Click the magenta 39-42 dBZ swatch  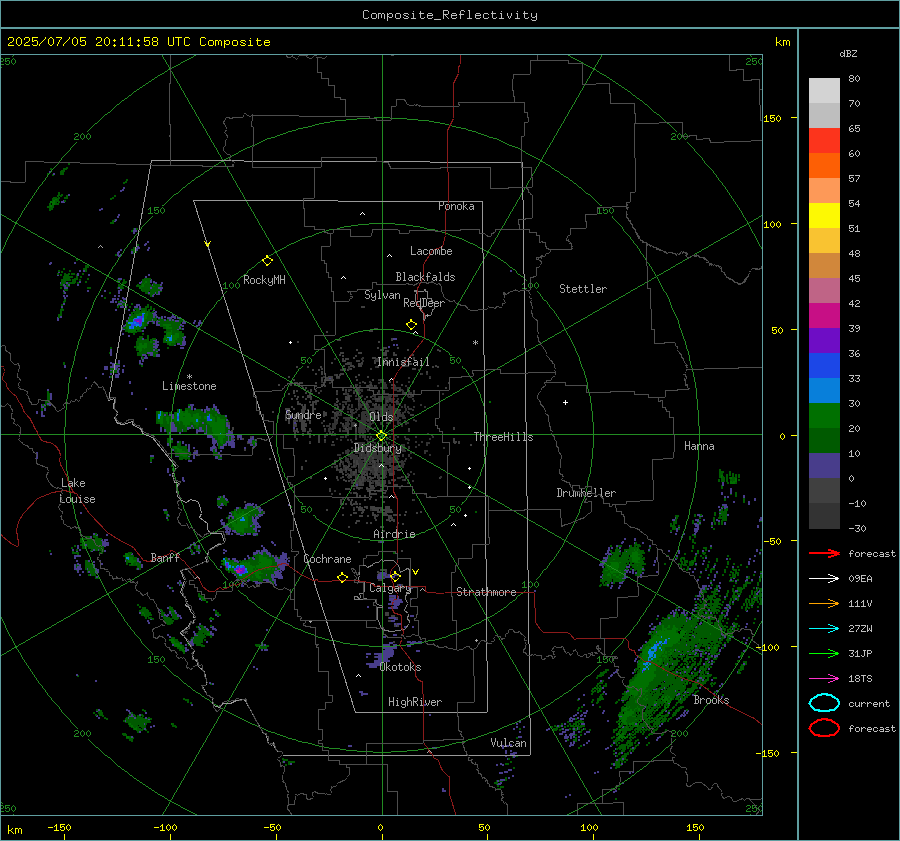point(824,316)
